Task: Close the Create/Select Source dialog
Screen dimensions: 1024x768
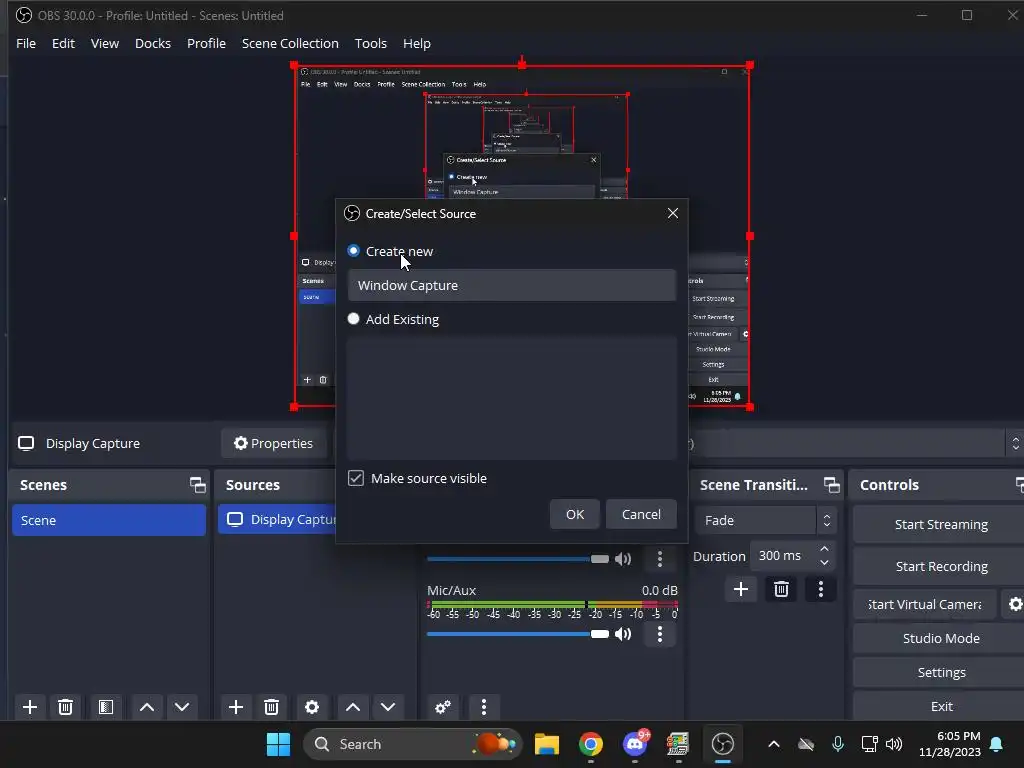Action: pos(673,214)
